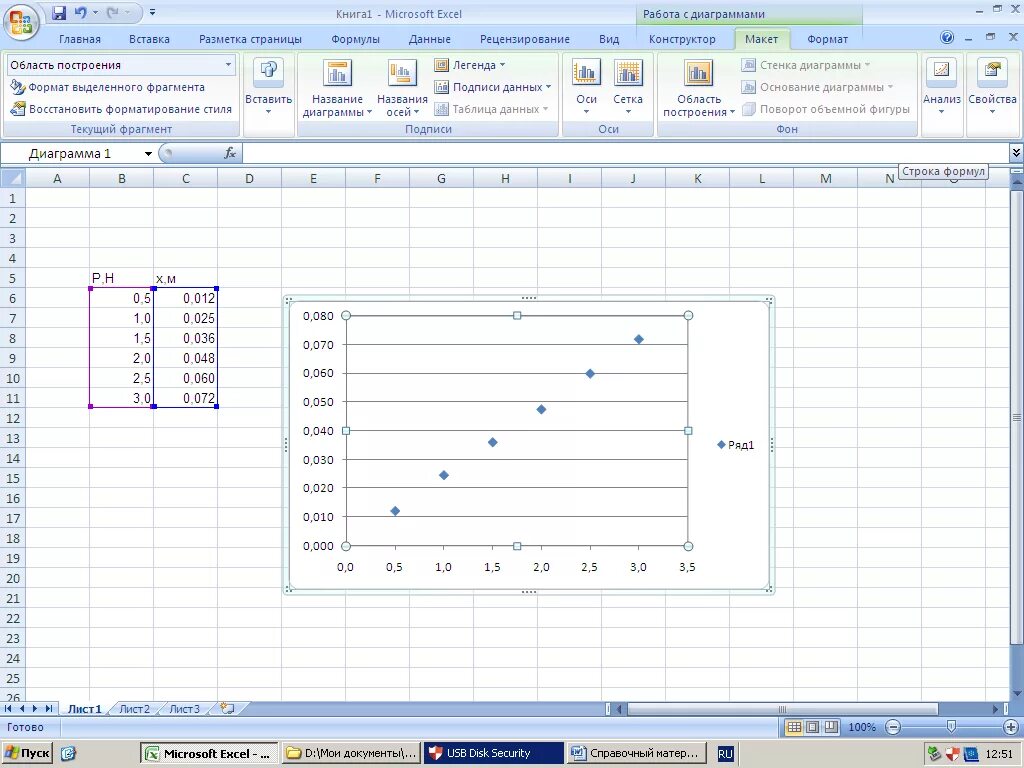The image size is (1024, 768).
Task: Open Подписи данных data labels options
Action: (493, 87)
